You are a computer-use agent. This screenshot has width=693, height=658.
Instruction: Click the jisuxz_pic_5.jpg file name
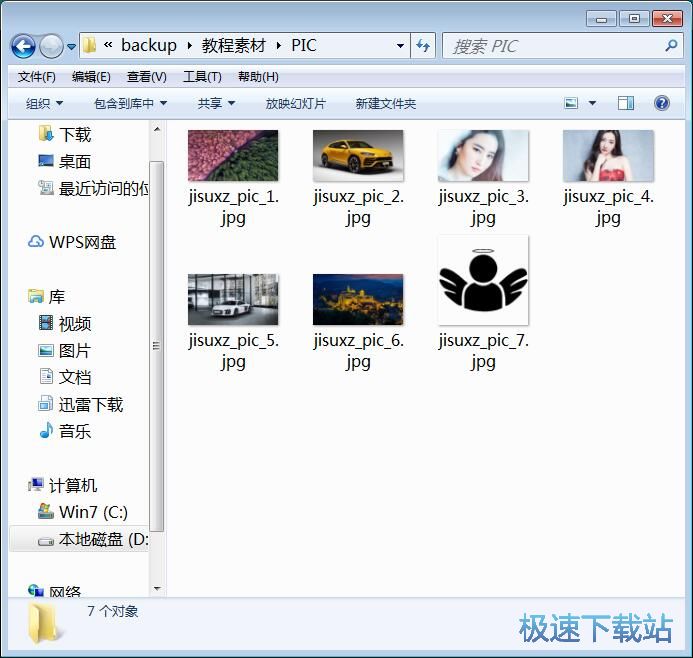click(233, 351)
